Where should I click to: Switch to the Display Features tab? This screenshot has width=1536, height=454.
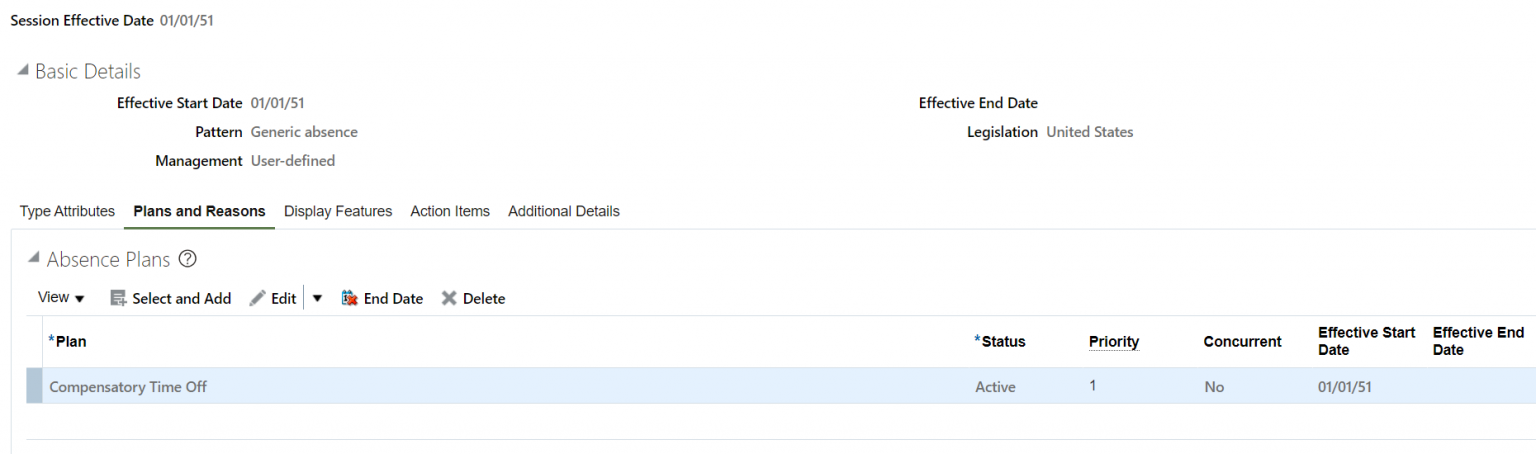coord(338,211)
